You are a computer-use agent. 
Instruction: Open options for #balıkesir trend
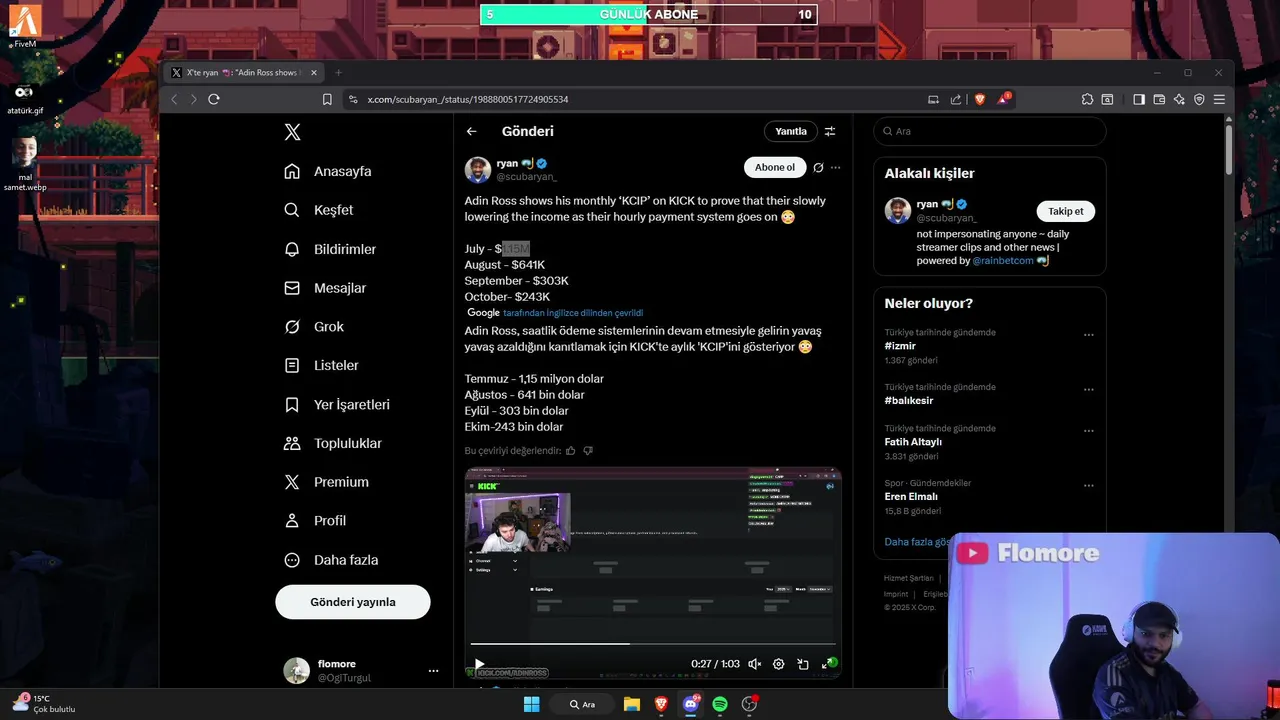point(1089,390)
